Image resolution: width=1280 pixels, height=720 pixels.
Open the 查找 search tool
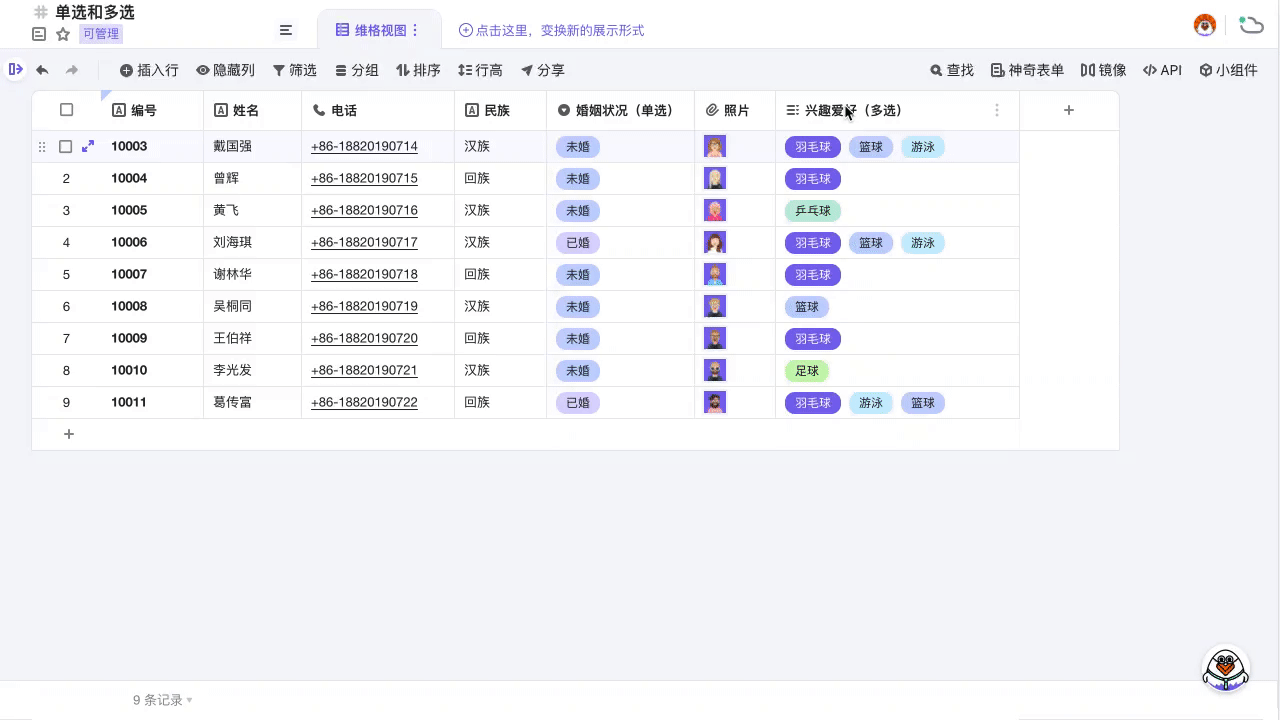pos(950,70)
